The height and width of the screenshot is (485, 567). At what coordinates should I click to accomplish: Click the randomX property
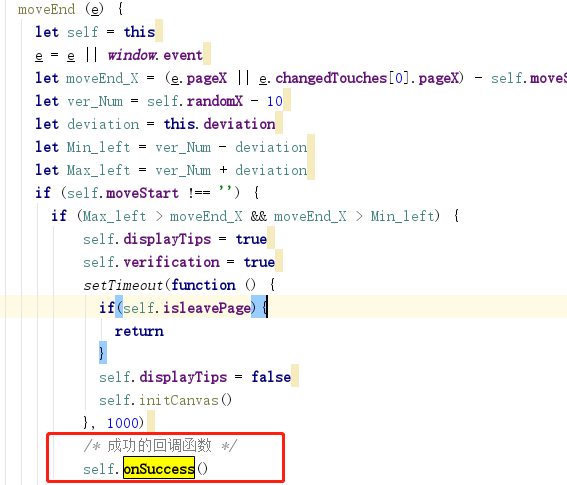point(215,101)
